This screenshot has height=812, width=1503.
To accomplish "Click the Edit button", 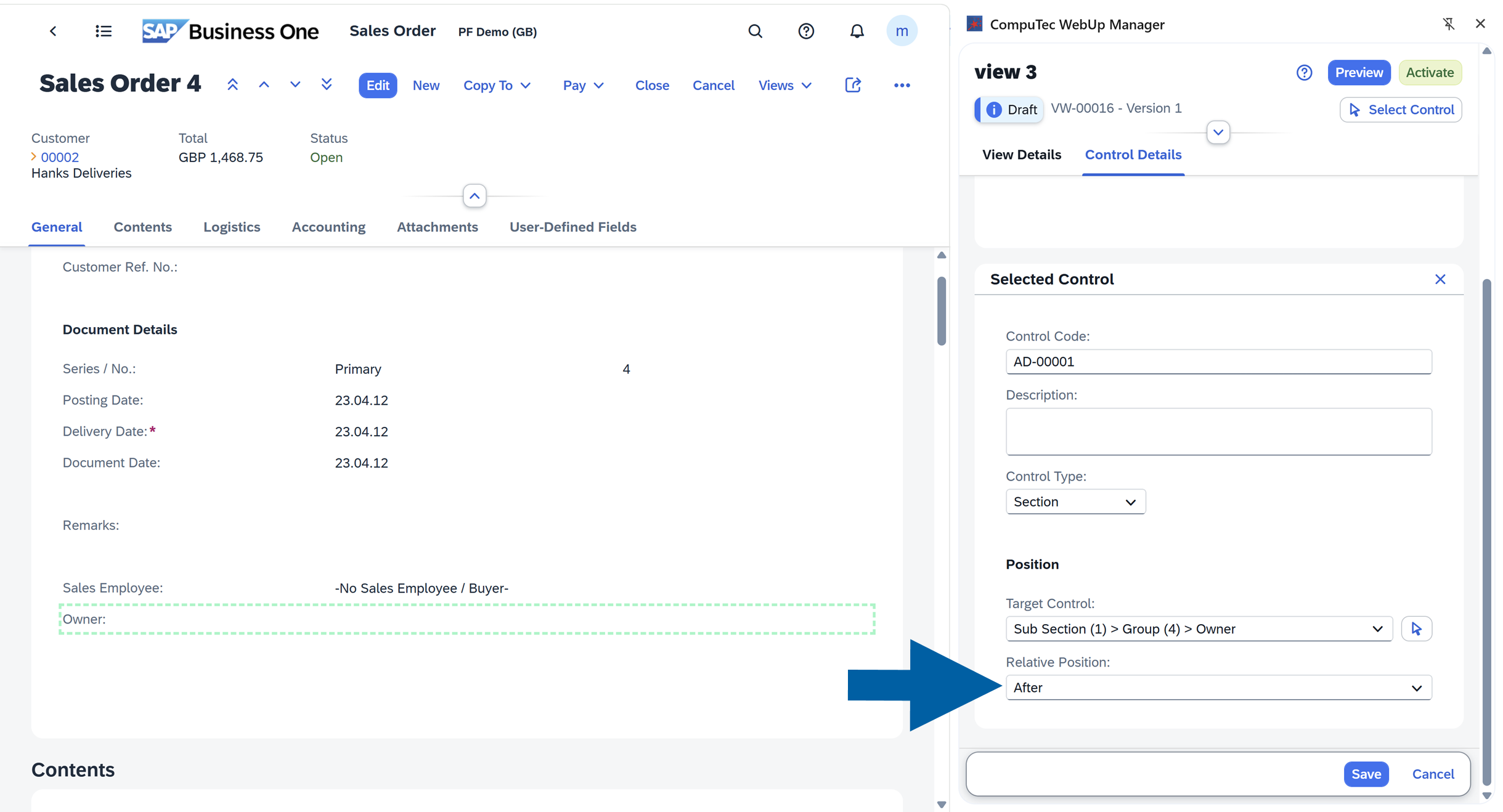I will (378, 86).
